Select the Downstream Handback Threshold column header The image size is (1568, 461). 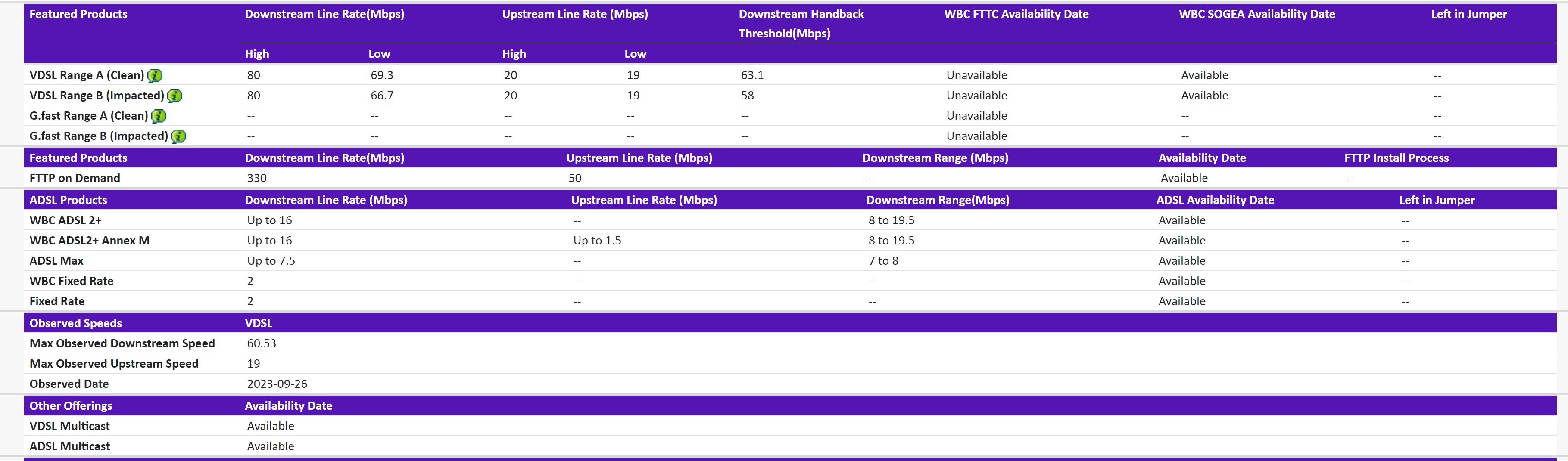pyautogui.click(x=801, y=24)
